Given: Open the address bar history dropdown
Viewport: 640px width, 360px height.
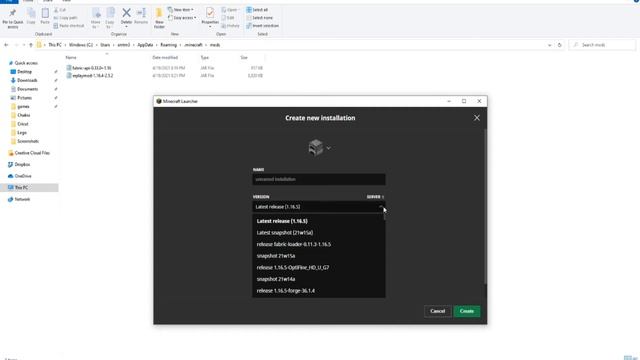Looking at the screenshot, I should [x=549, y=45].
